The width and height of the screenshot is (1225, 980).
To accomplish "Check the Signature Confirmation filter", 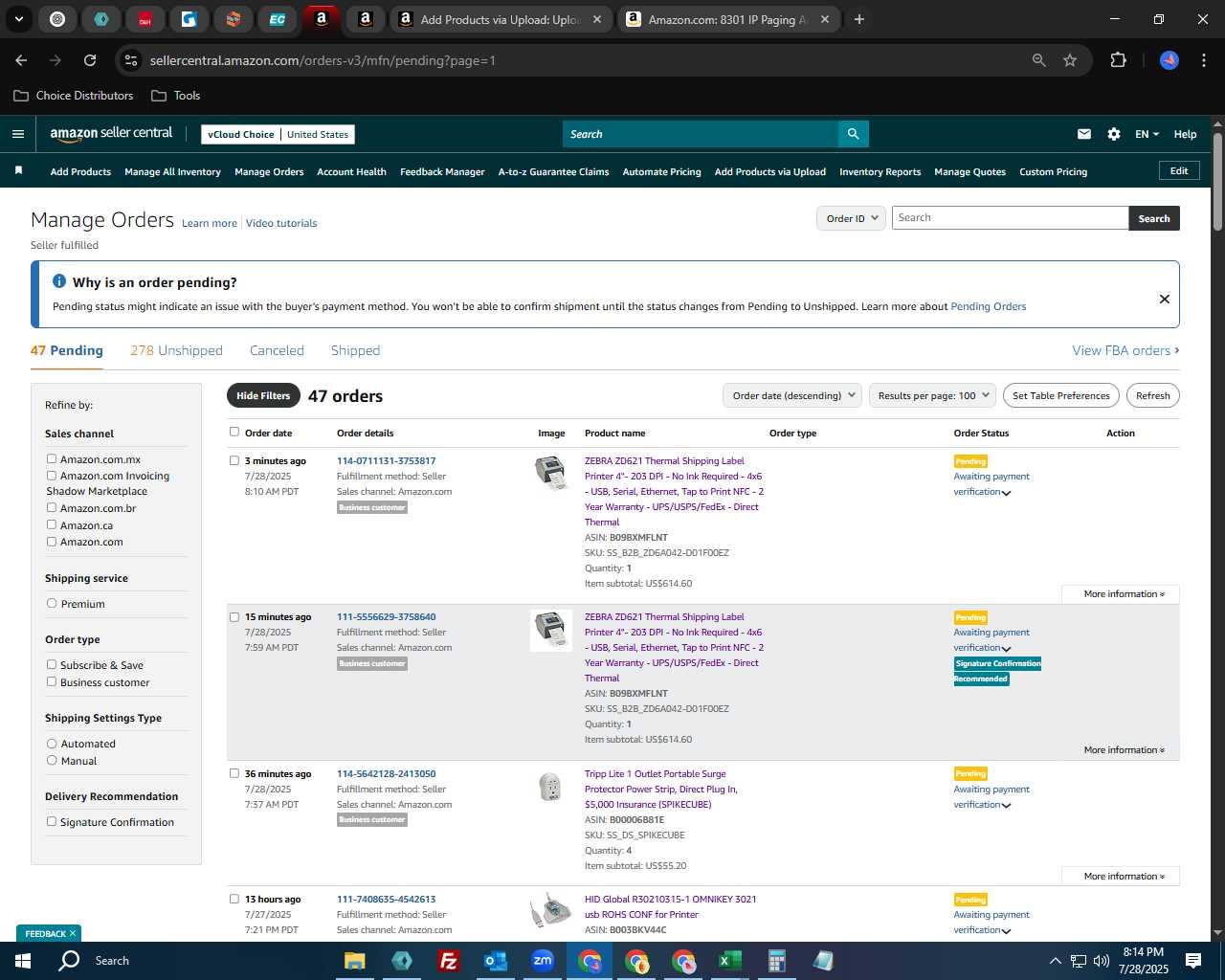I will click(52, 822).
